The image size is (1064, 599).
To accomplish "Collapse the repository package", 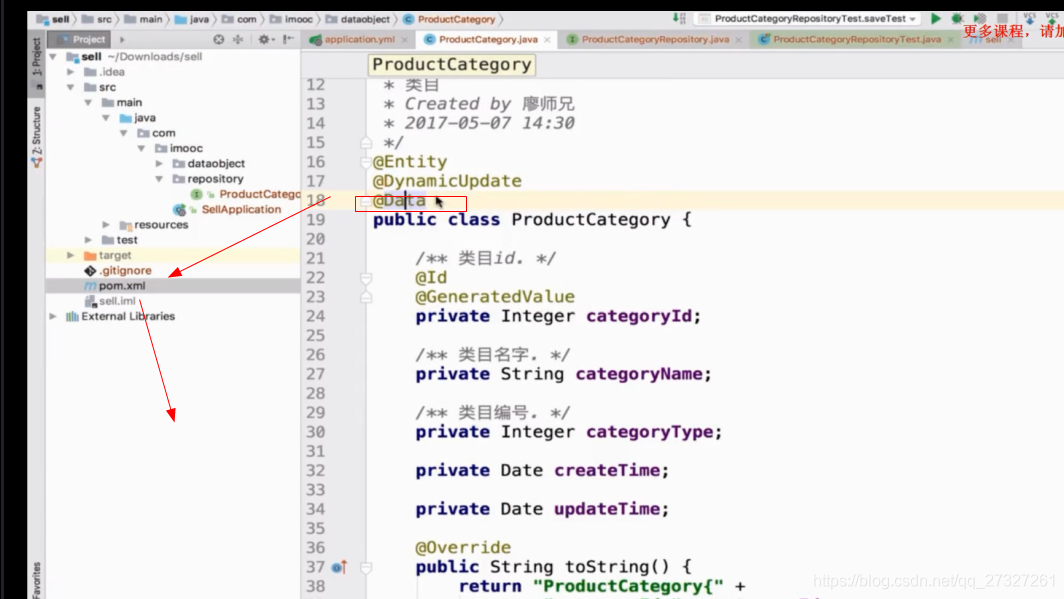I will 159,179.
